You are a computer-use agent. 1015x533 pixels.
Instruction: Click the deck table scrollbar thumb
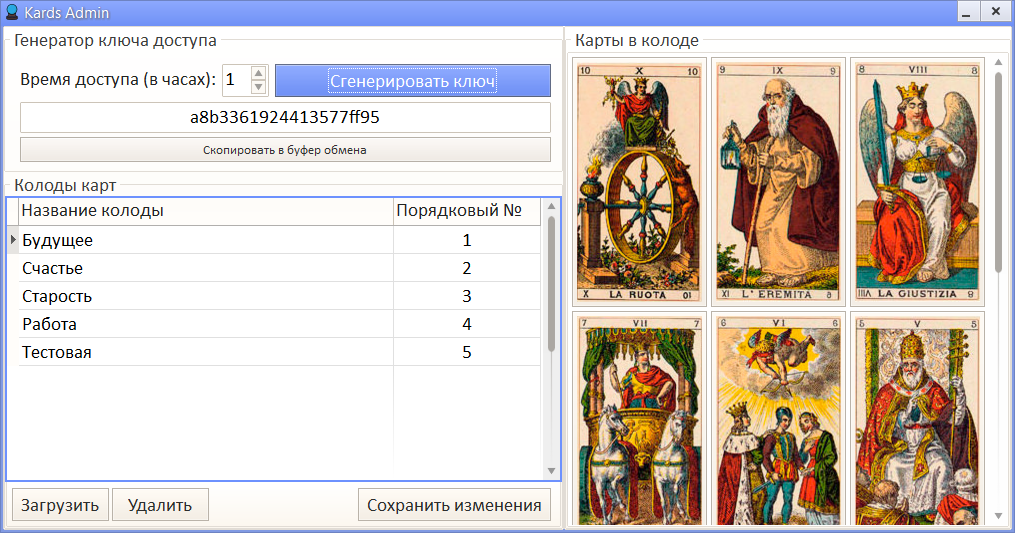click(552, 284)
